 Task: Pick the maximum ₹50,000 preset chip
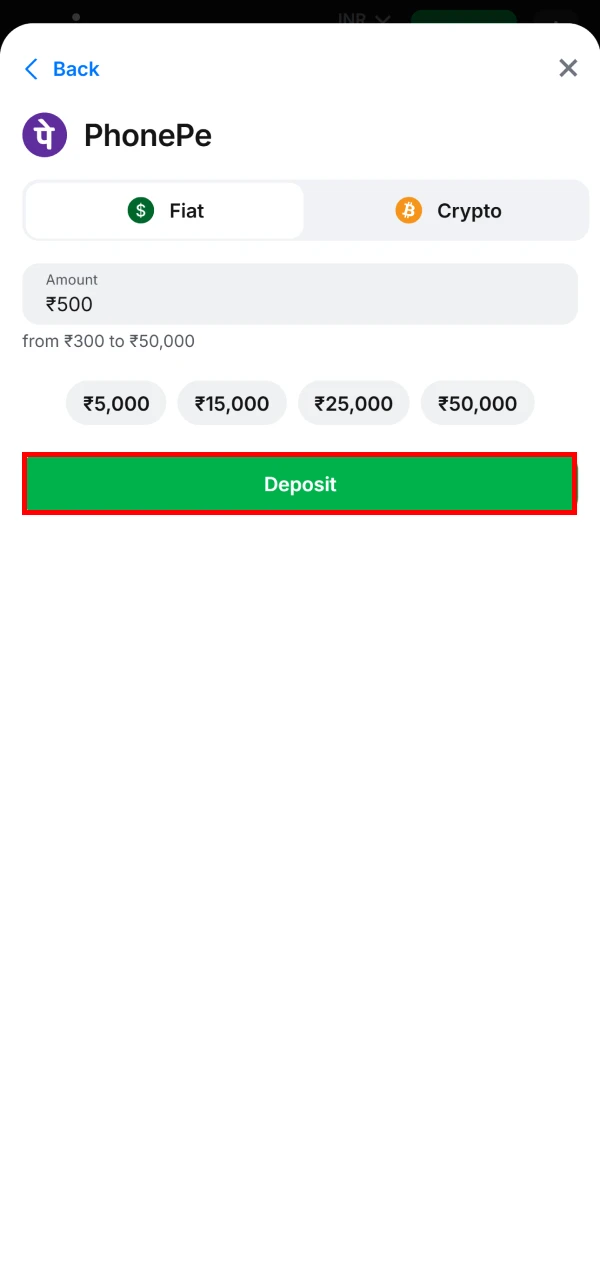click(x=477, y=403)
